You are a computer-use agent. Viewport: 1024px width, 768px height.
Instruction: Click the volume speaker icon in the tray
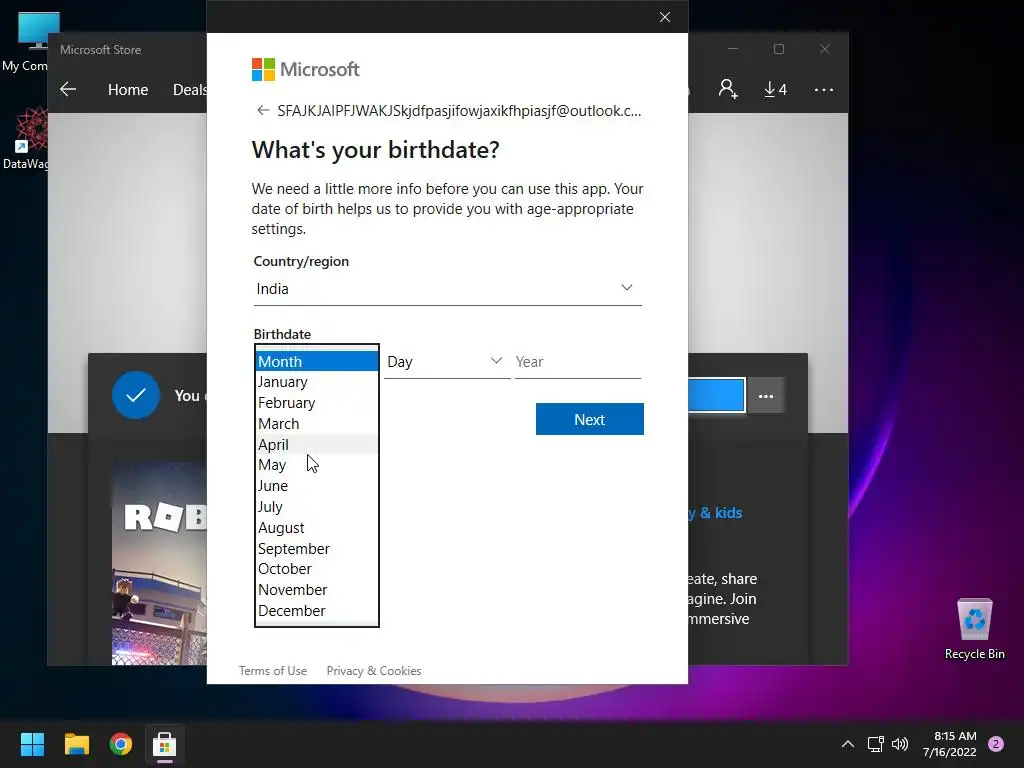point(900,744)
